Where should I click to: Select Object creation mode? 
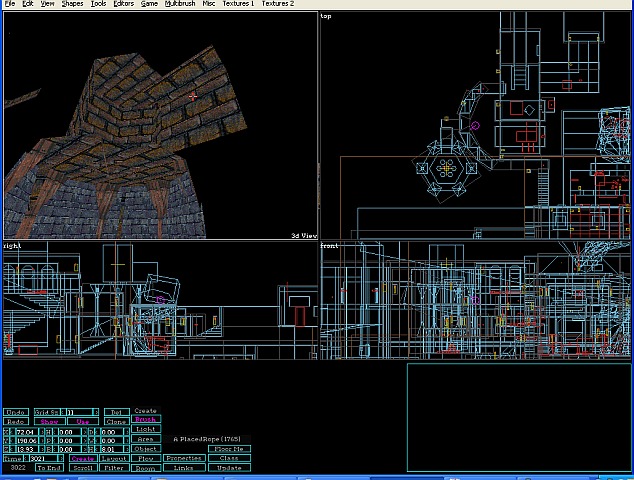coord(145,448)
